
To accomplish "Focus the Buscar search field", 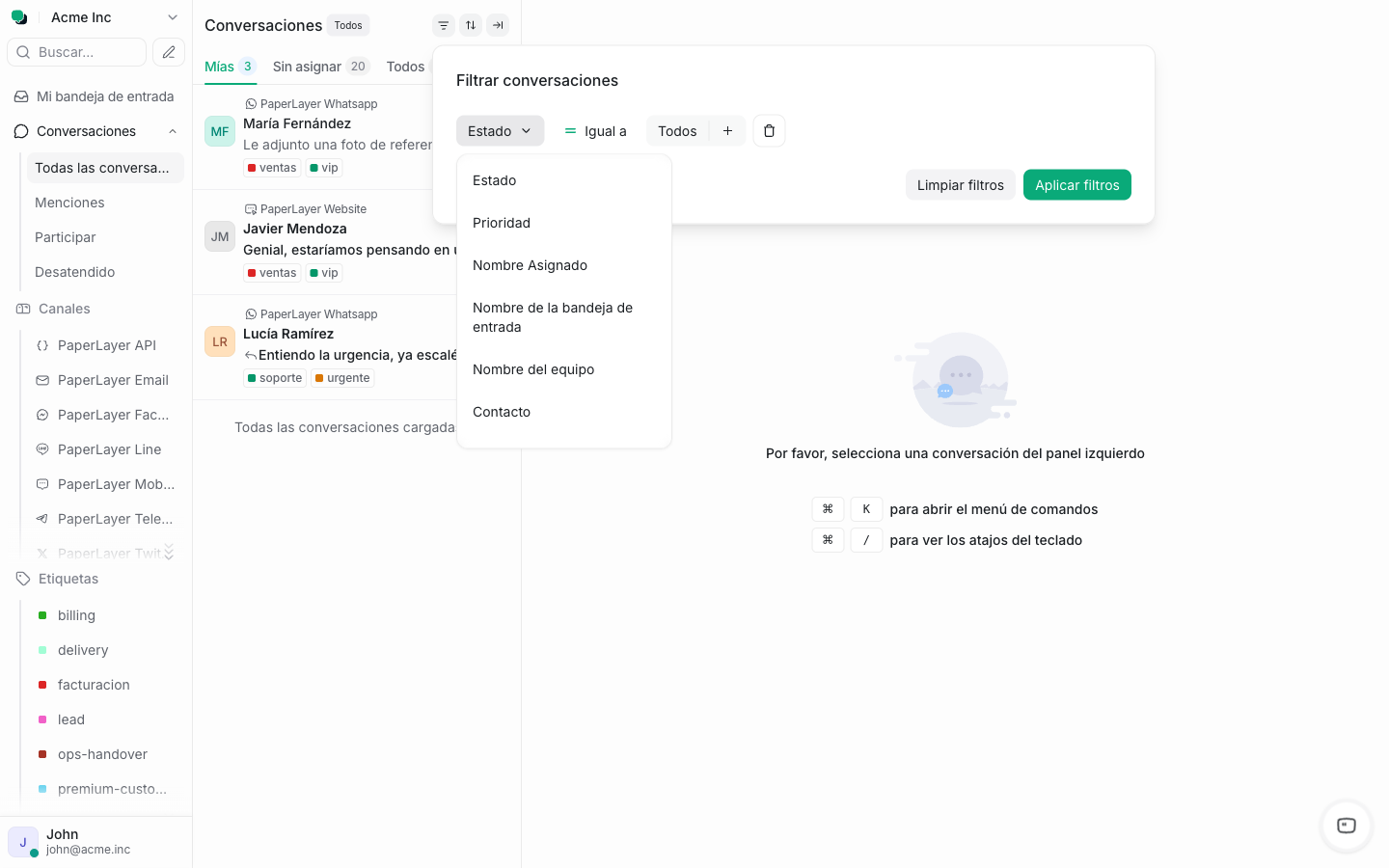I will click(77, 52).
